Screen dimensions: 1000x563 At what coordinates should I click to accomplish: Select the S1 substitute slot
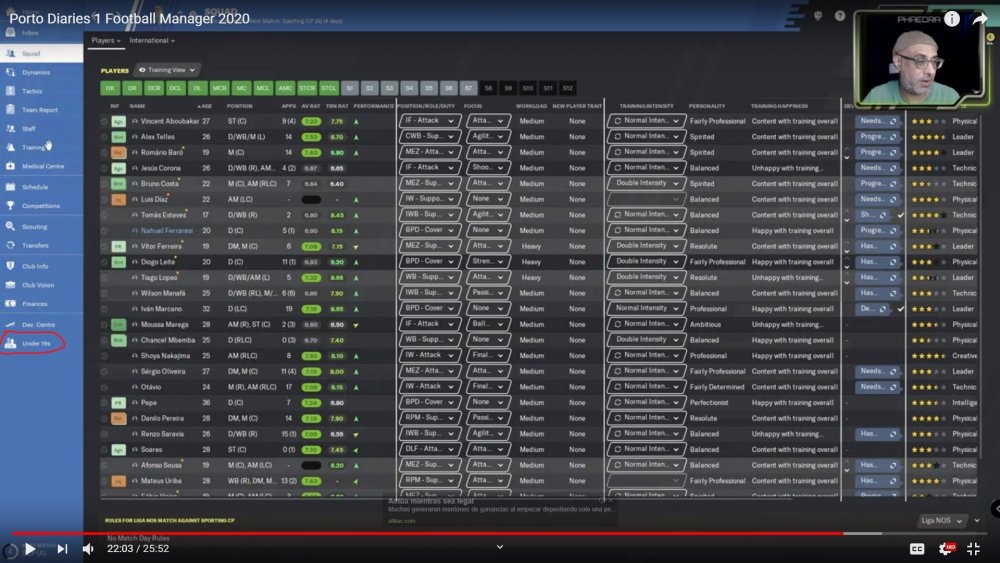[349, 88]
